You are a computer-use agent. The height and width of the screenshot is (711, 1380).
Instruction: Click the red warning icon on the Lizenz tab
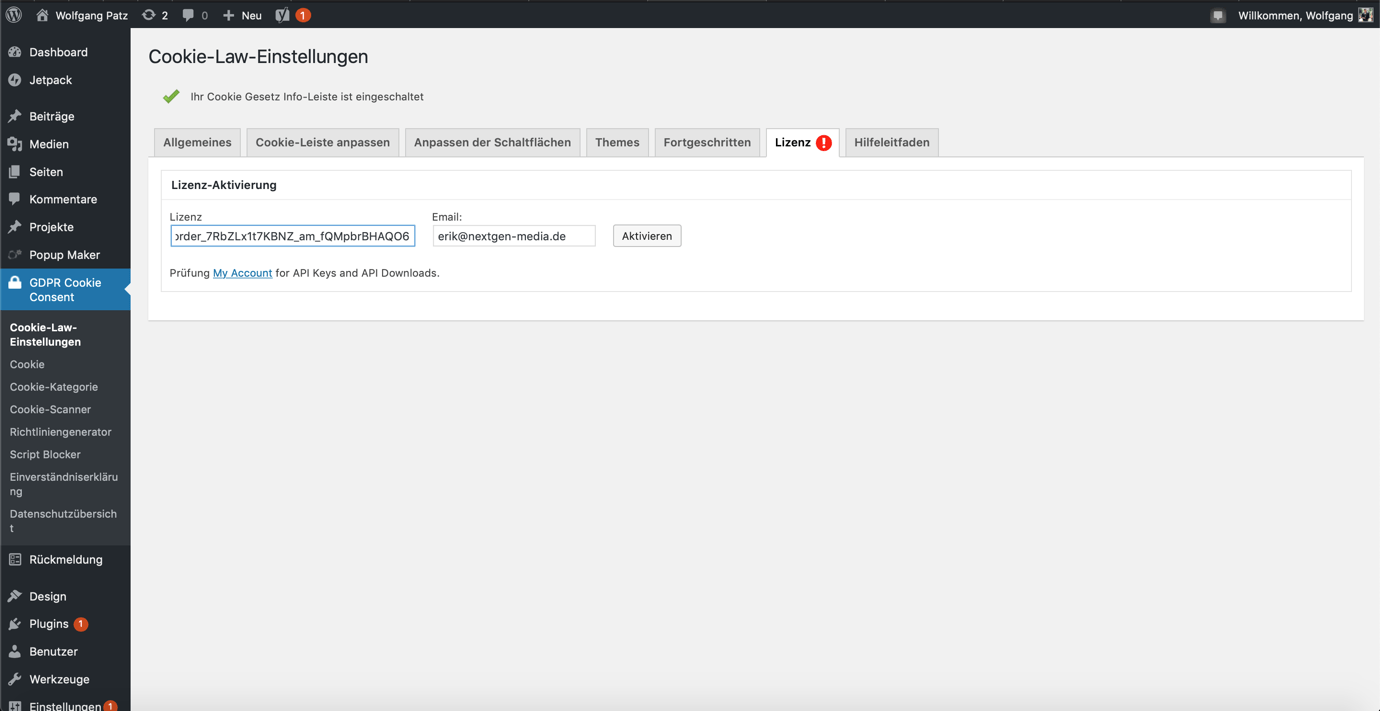coord(823,143)
